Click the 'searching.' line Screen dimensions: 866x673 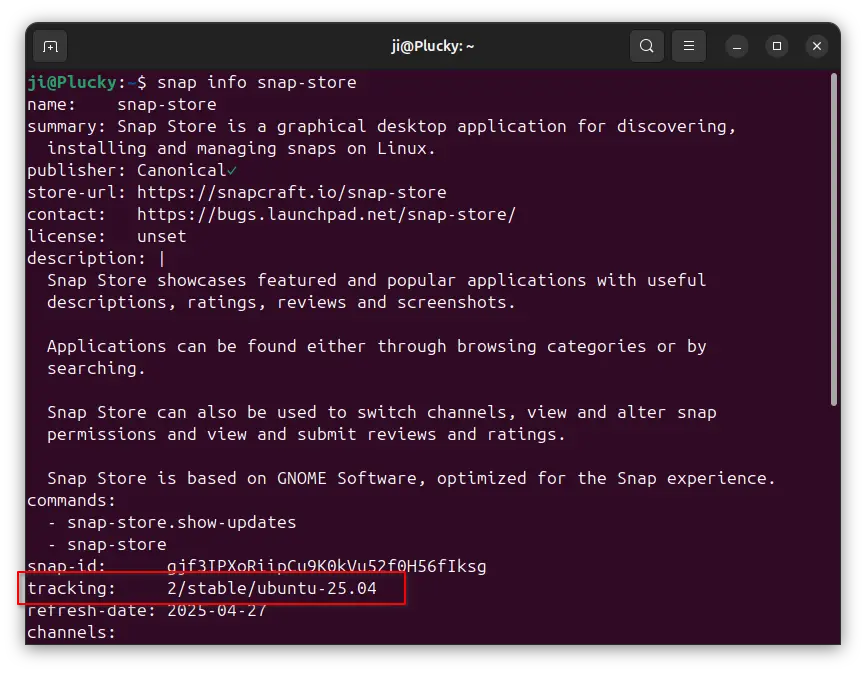coord(97,368)
